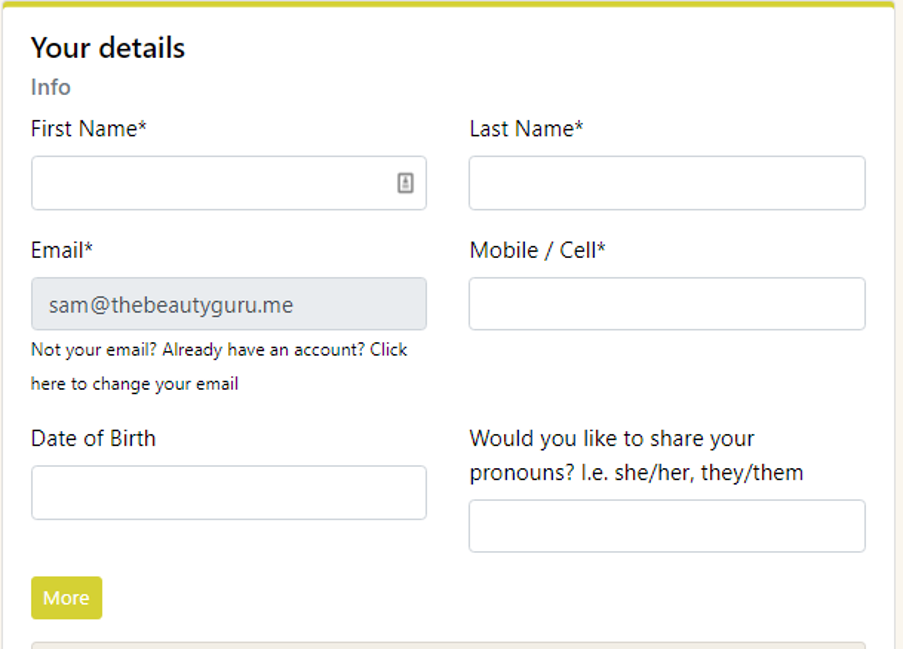Click the share your pronouns question label
Image resolution: width=904 pixels, height=650 pixels.
point(635,455)
